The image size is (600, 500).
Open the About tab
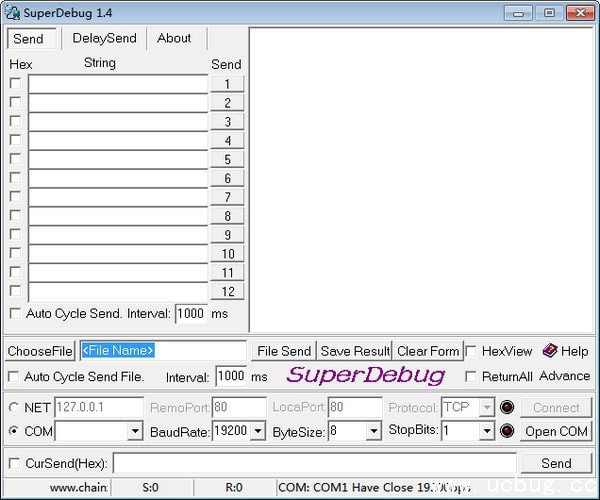174,38
